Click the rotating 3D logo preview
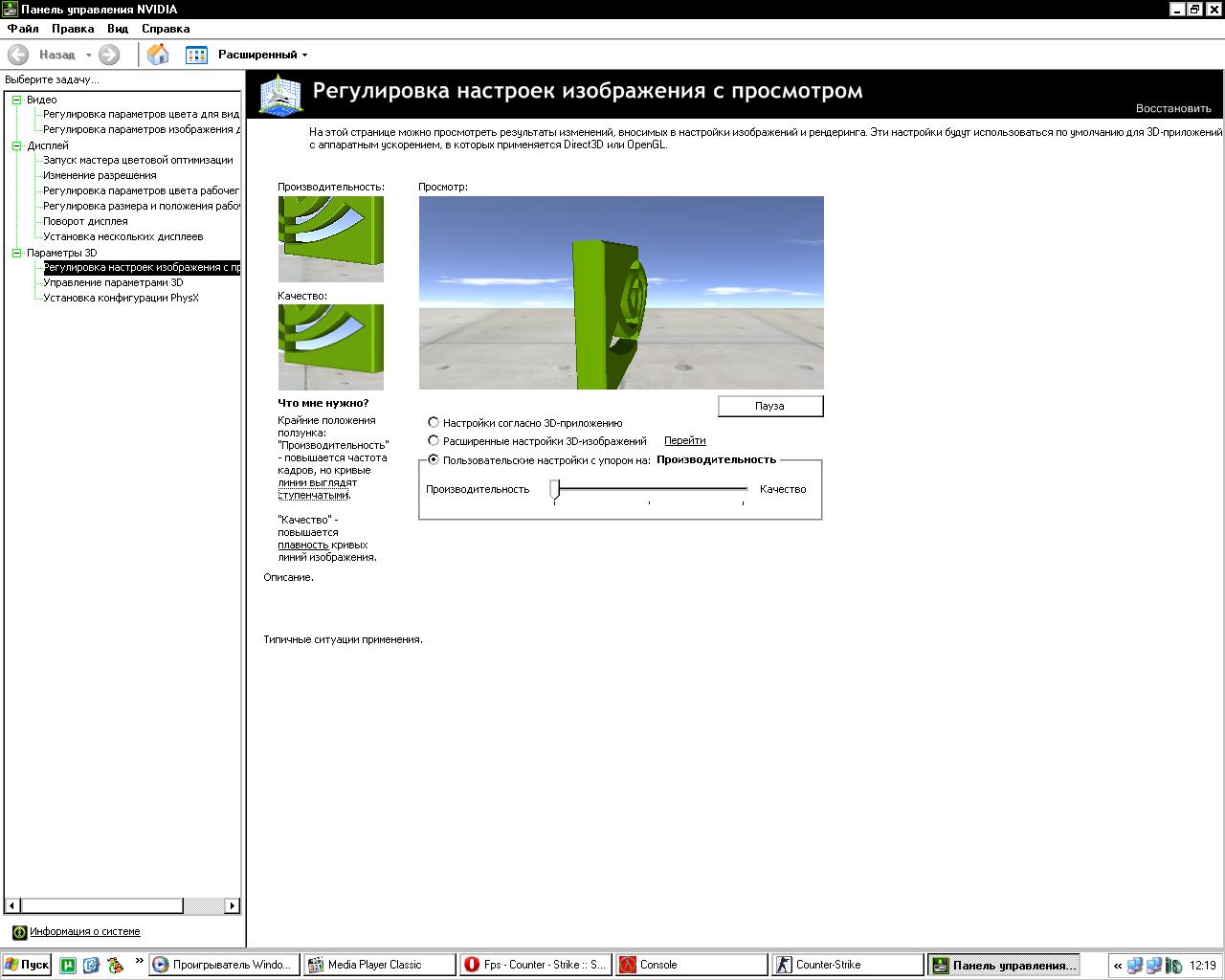Image resolution: width=1225 pixels, height=980 pixels. coord(621,293)
